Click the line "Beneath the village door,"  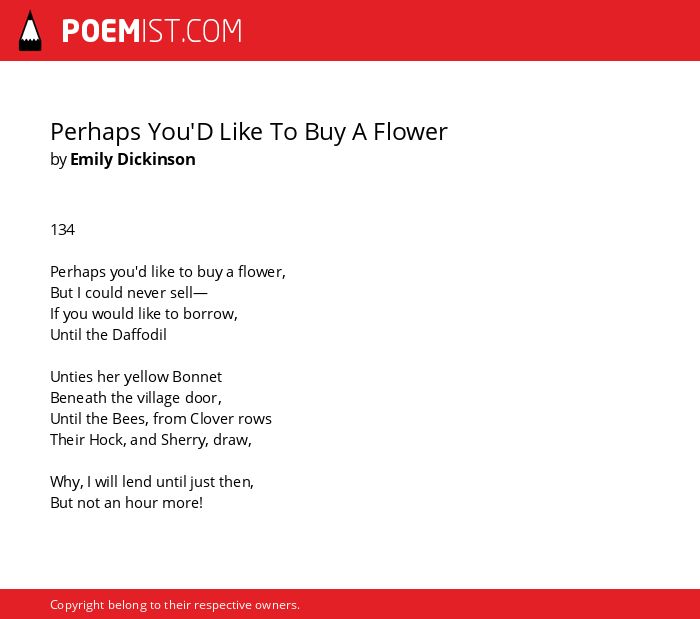136,398
